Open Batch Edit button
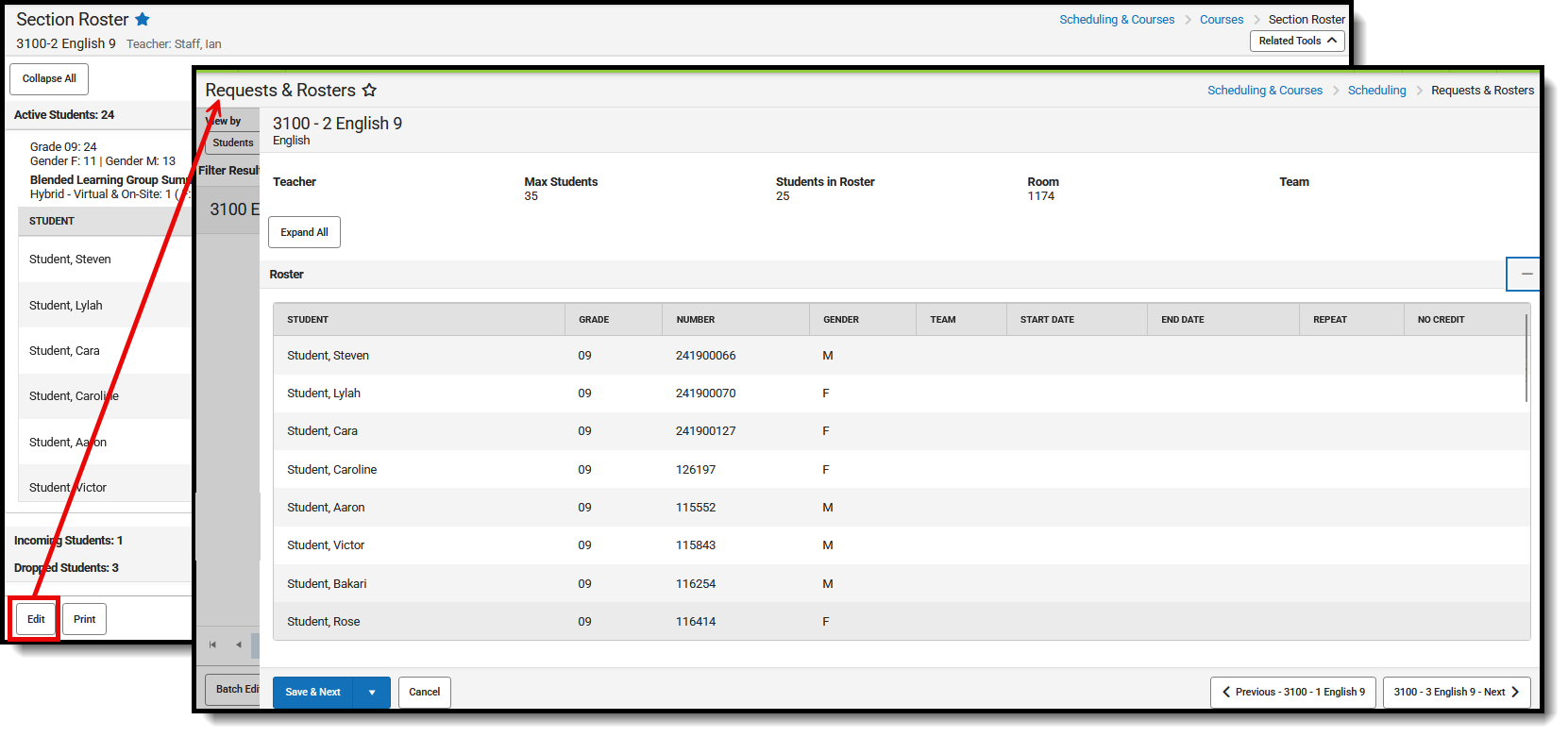This screenshot has height=737, width=1568. [233, 689]
